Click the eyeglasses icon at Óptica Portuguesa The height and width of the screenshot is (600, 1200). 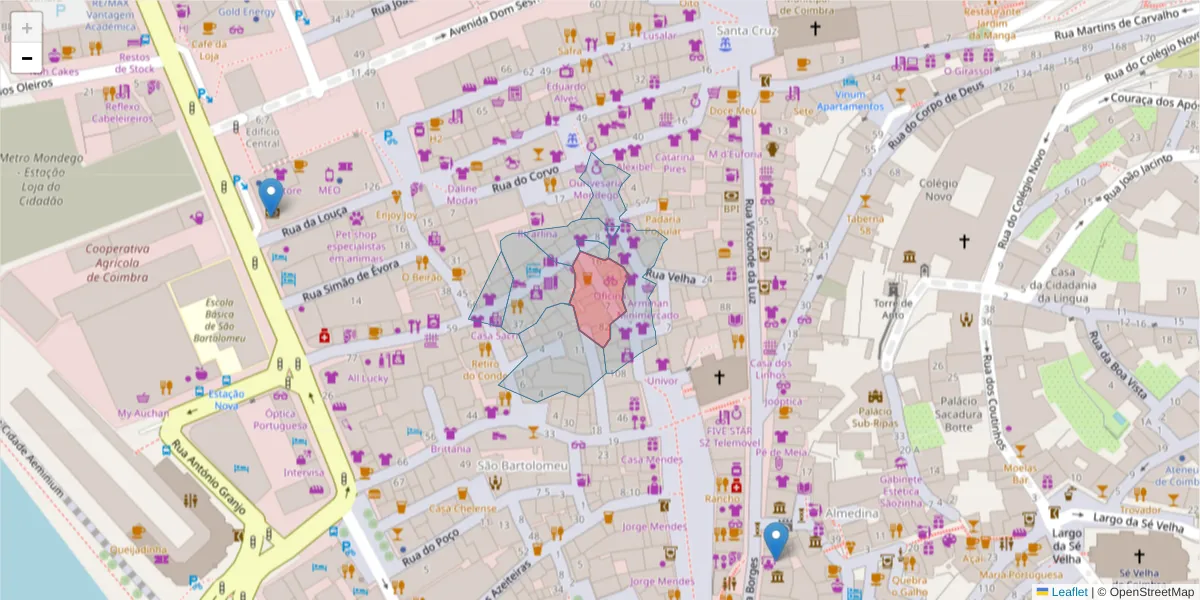(x=280, y=395)
